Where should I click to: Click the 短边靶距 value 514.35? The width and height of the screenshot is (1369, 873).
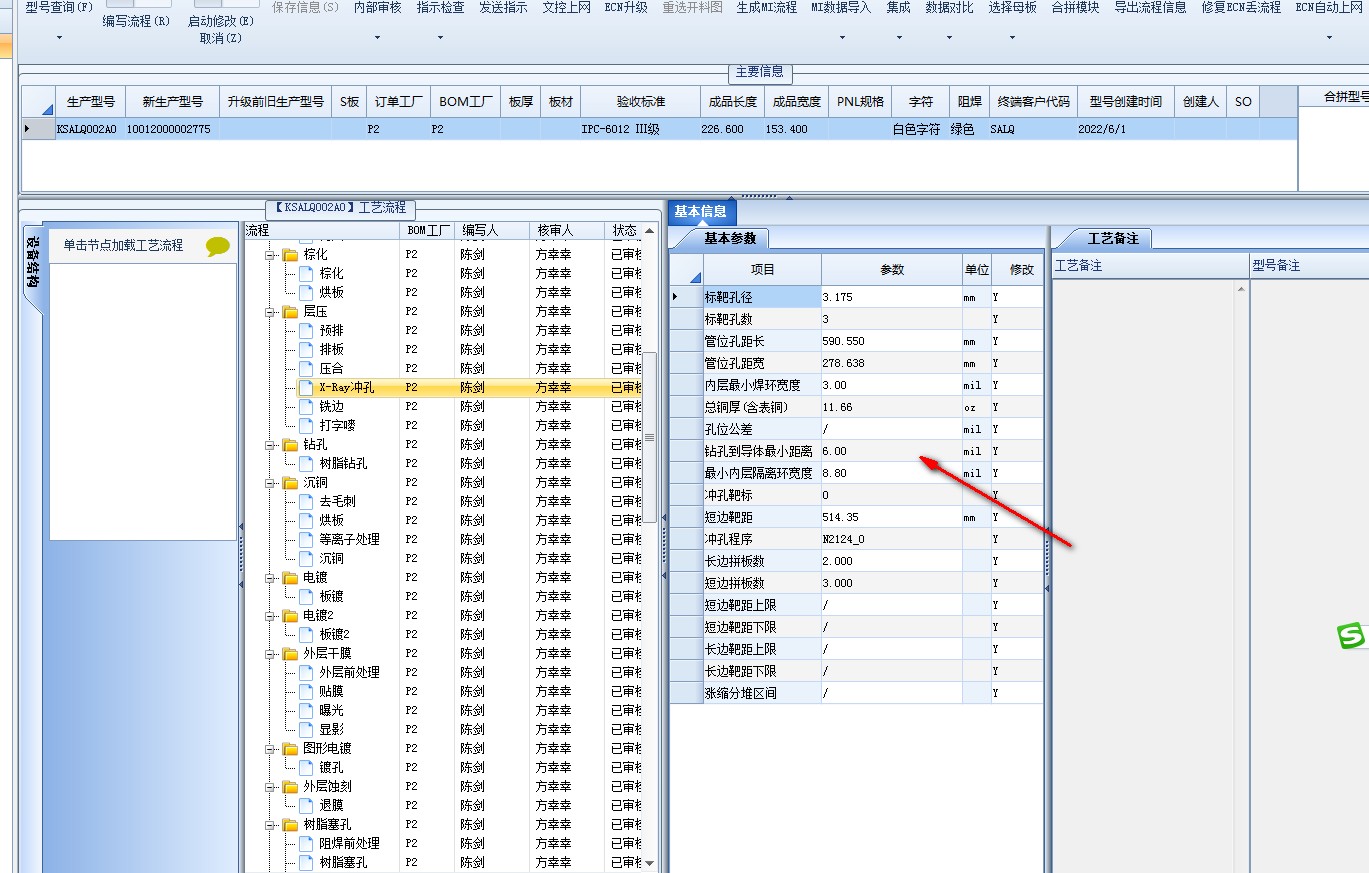coord(891,517)
